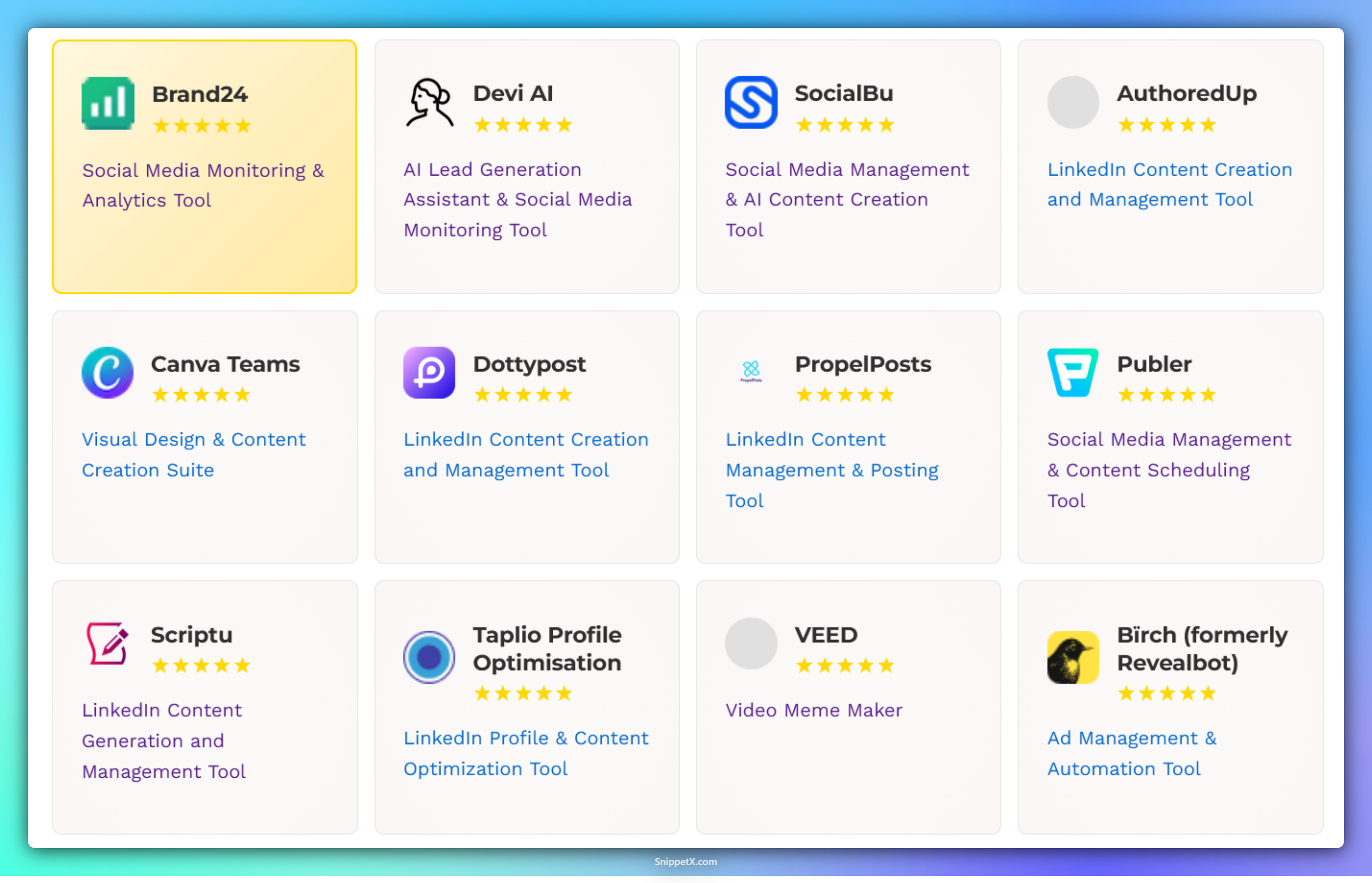Select AuthoredUp 'LinkedIn Content Creation' description
This screenshot has width=1372, height=883.
[x=1169, y=185]
